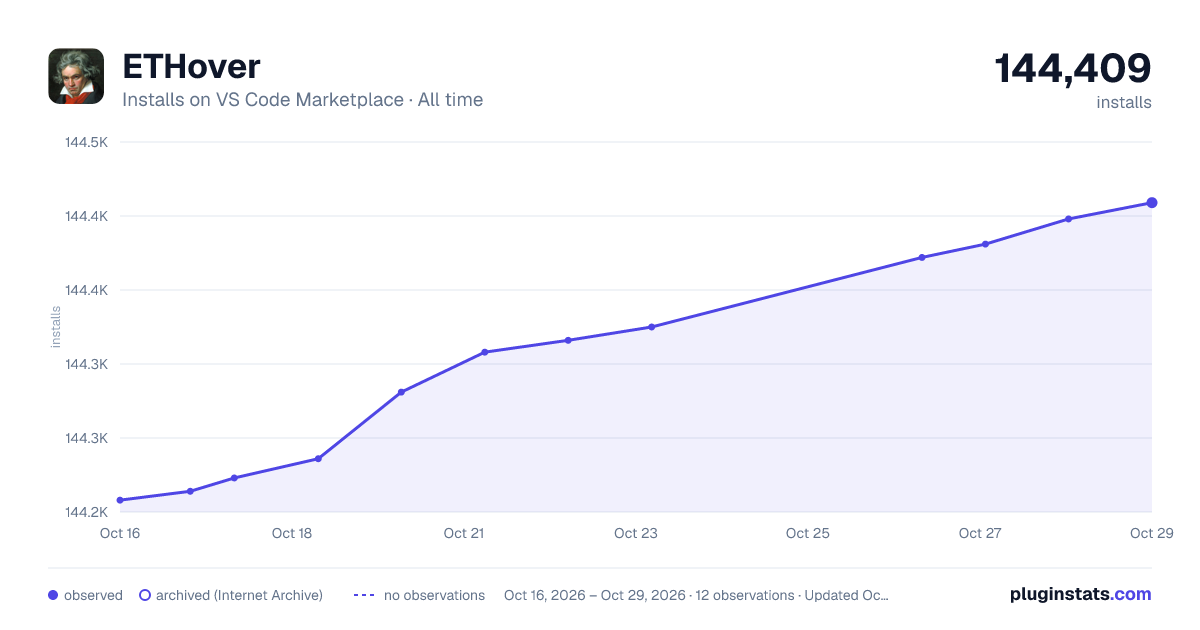Click the 144.2K y-axis label

click(x=86, y=512)
